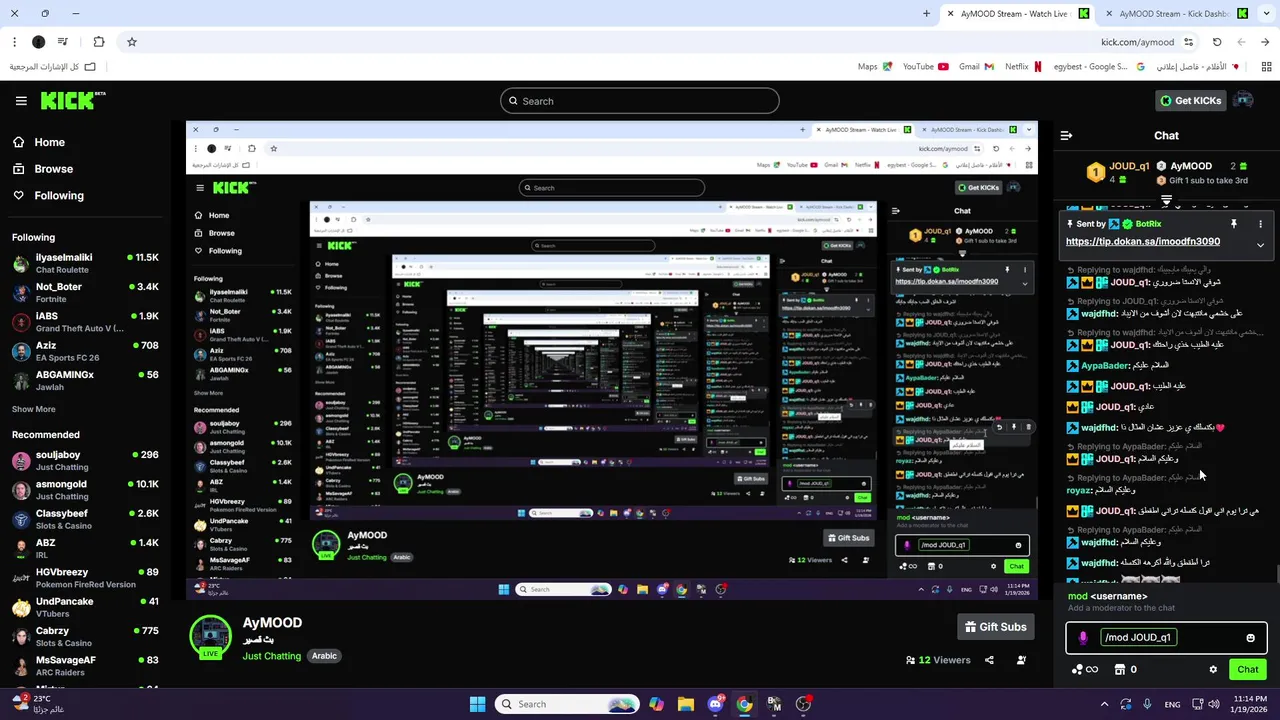Share the stream using the share icon
This screenshot has width=1280, height=720.
[989, 660]
